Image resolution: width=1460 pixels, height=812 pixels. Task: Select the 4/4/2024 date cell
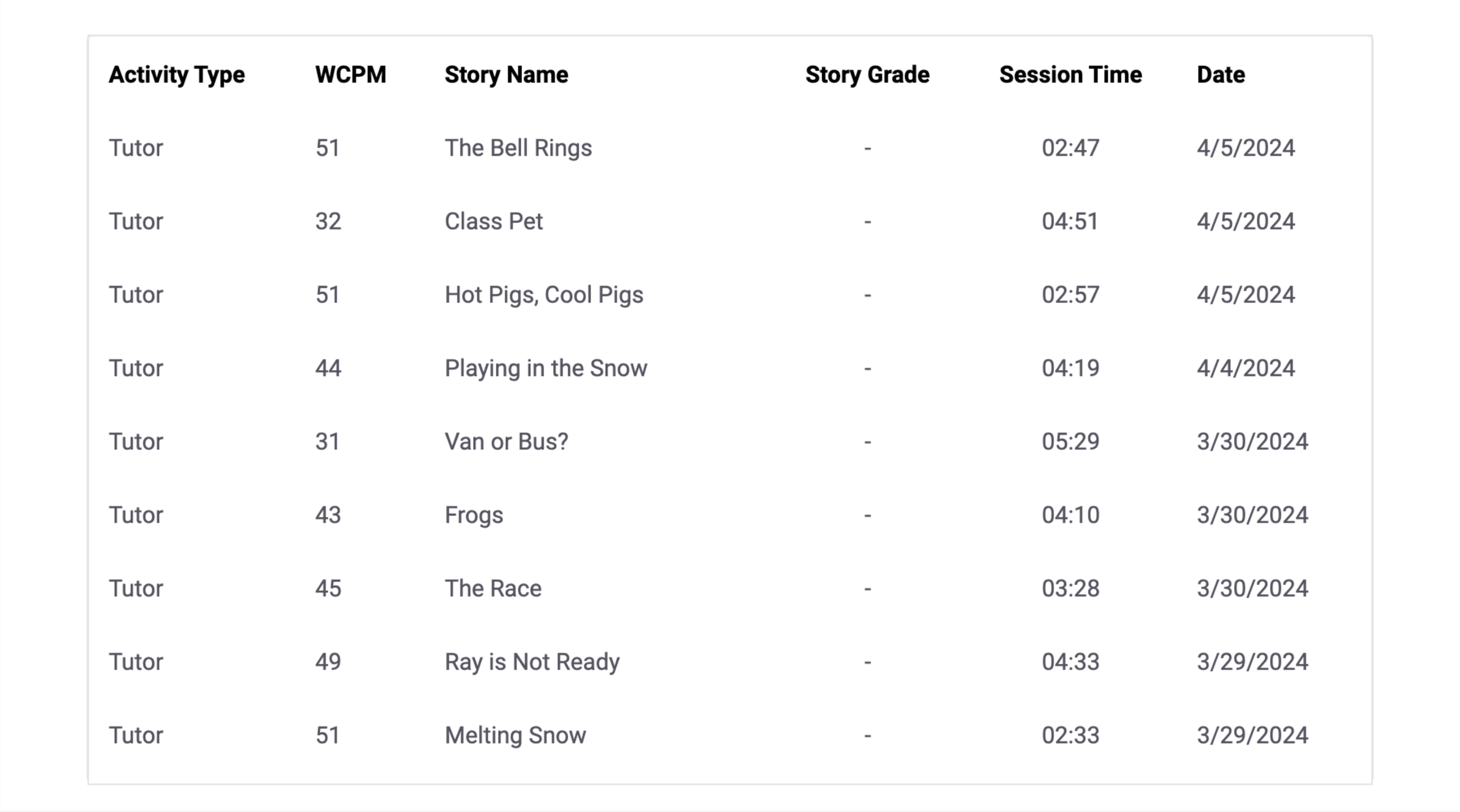point(1246,368)
